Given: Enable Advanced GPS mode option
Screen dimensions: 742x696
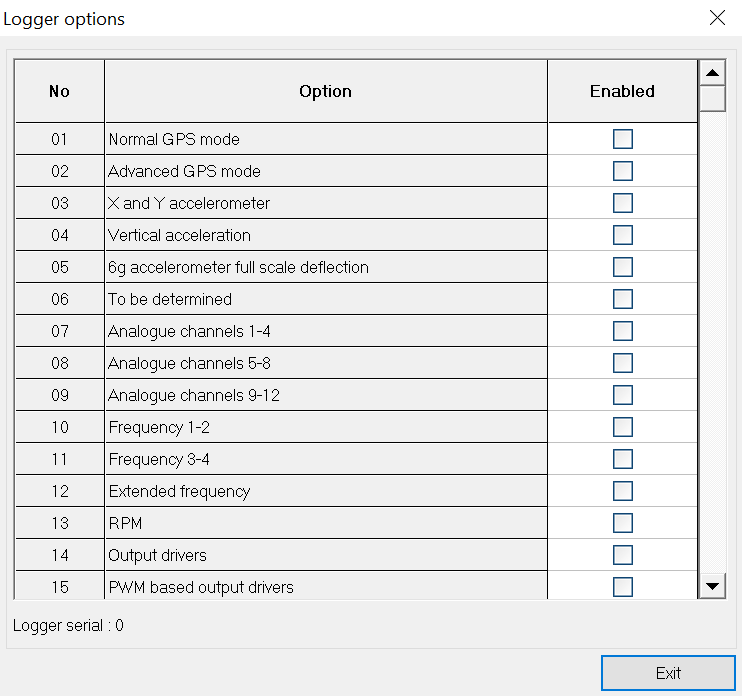Looking at the screenshot, I should (x=623, y=171).
